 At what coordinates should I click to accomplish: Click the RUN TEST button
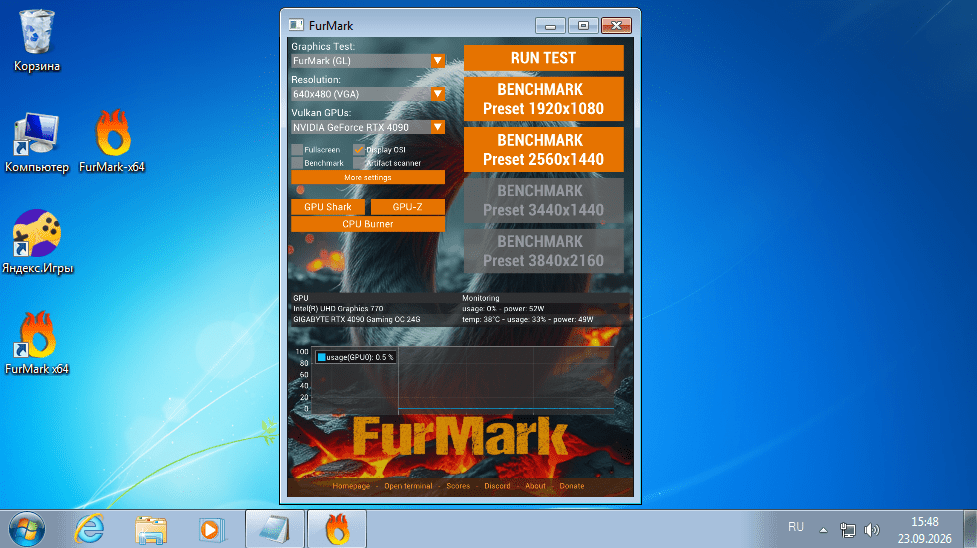pyautogui.click(x=543, y=58)
